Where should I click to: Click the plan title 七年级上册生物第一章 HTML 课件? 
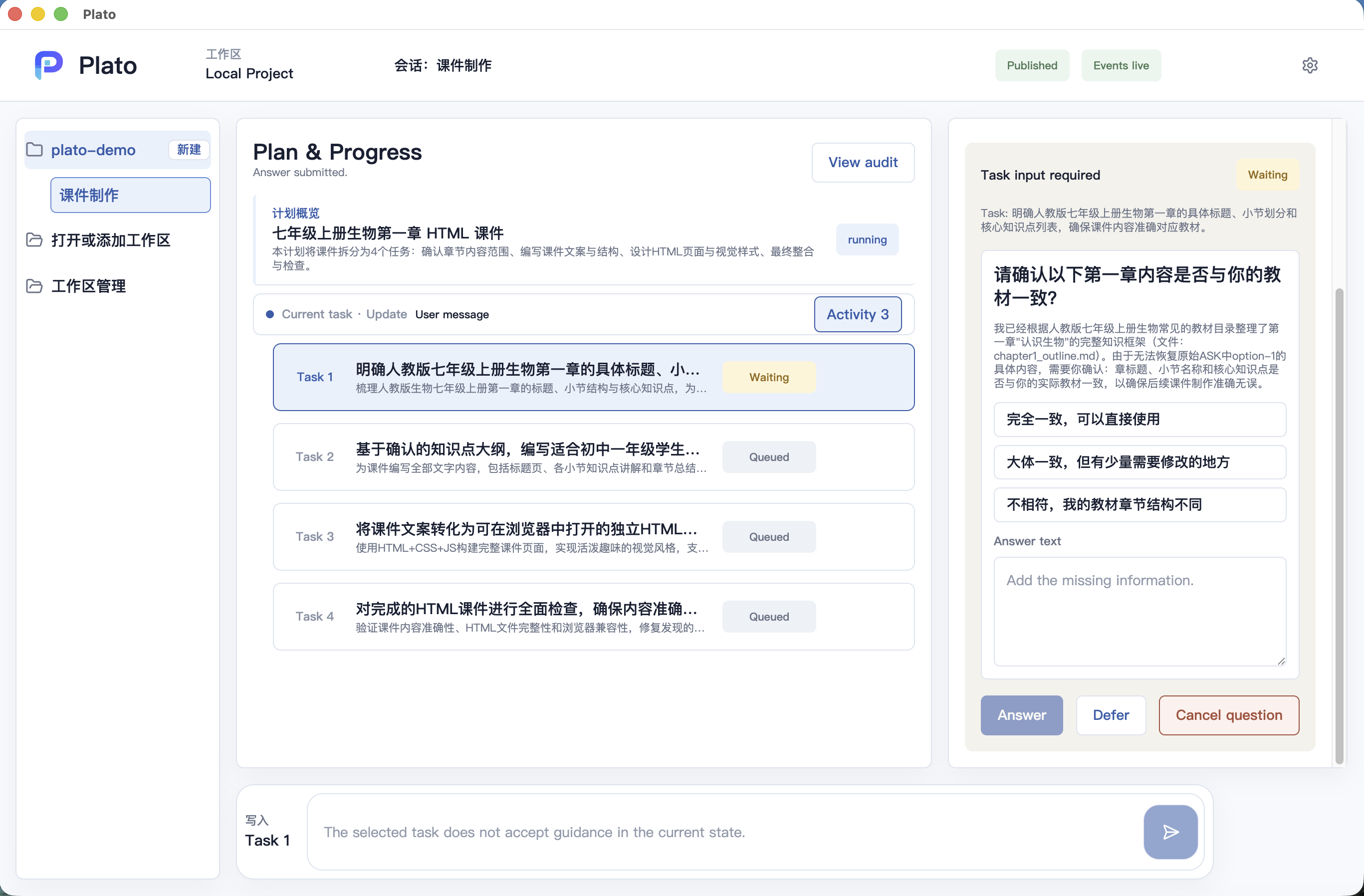click(x=388, y=233)
